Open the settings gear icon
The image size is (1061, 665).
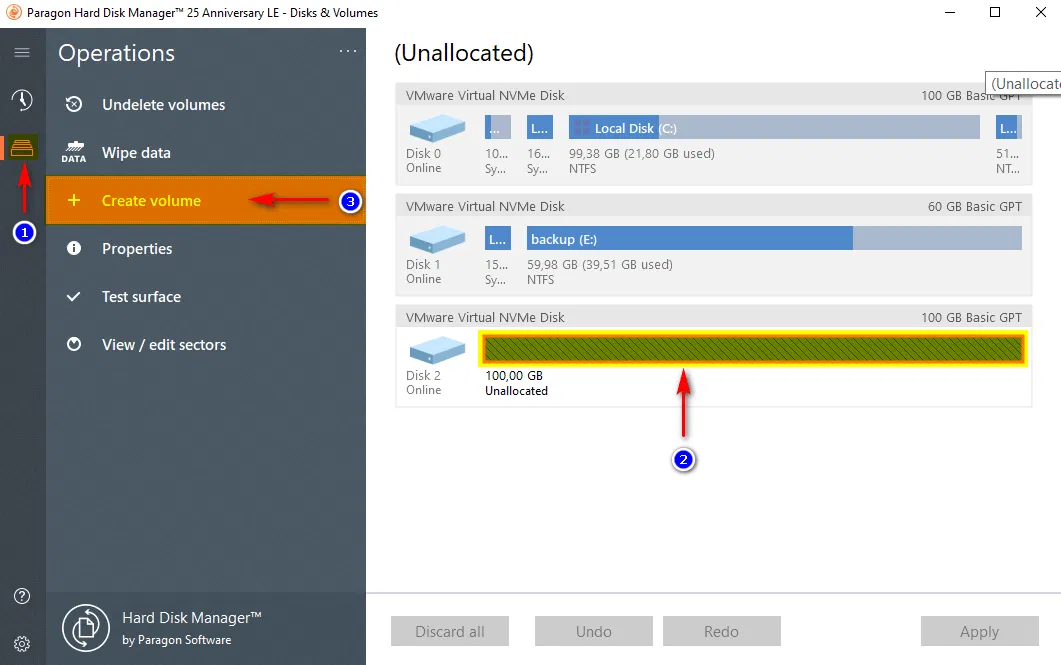pos(22,644)
